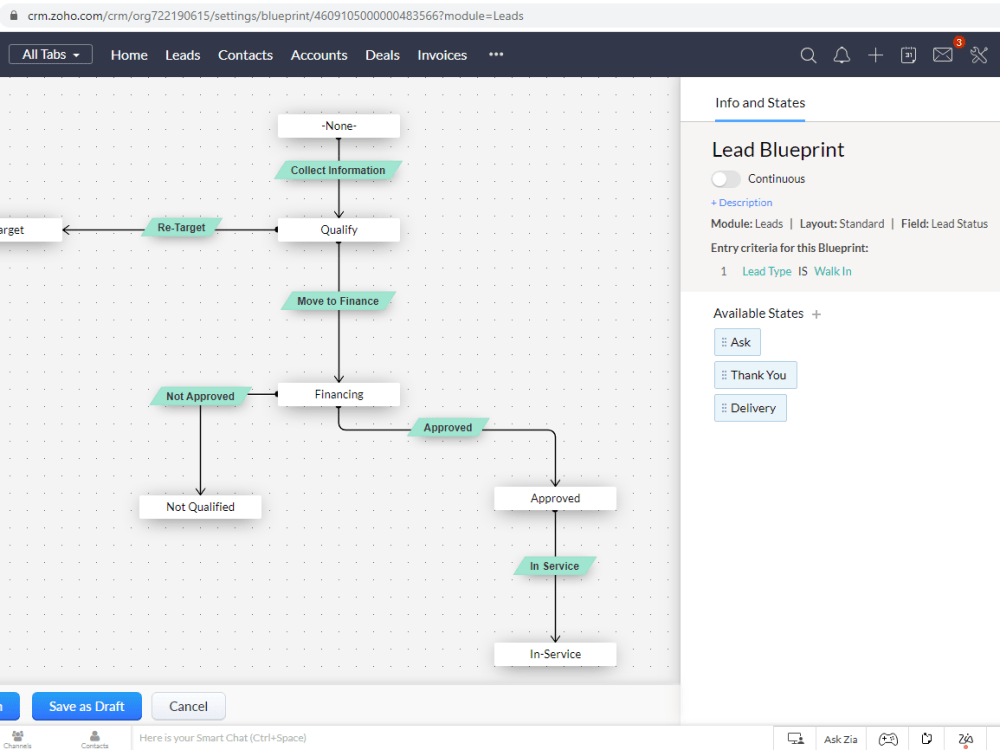Viewport: 1000px width, 750px height.
Task: Select the Qualify state node
Action: pyautogui.click(x=339, y=230)
